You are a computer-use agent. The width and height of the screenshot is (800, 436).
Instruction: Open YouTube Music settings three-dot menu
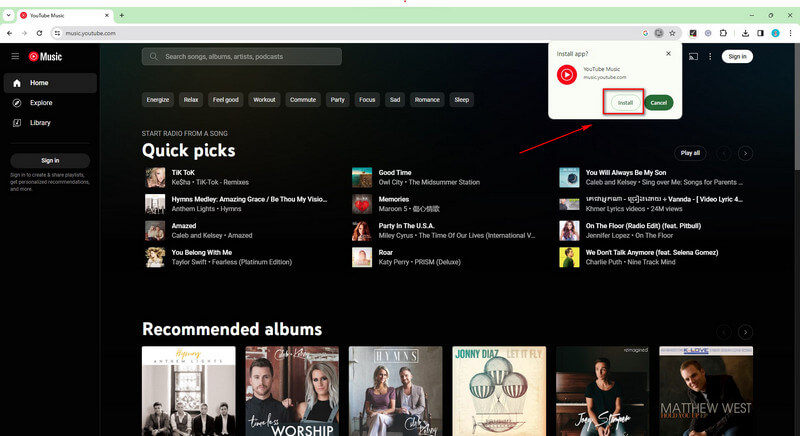tap(710, 57)
